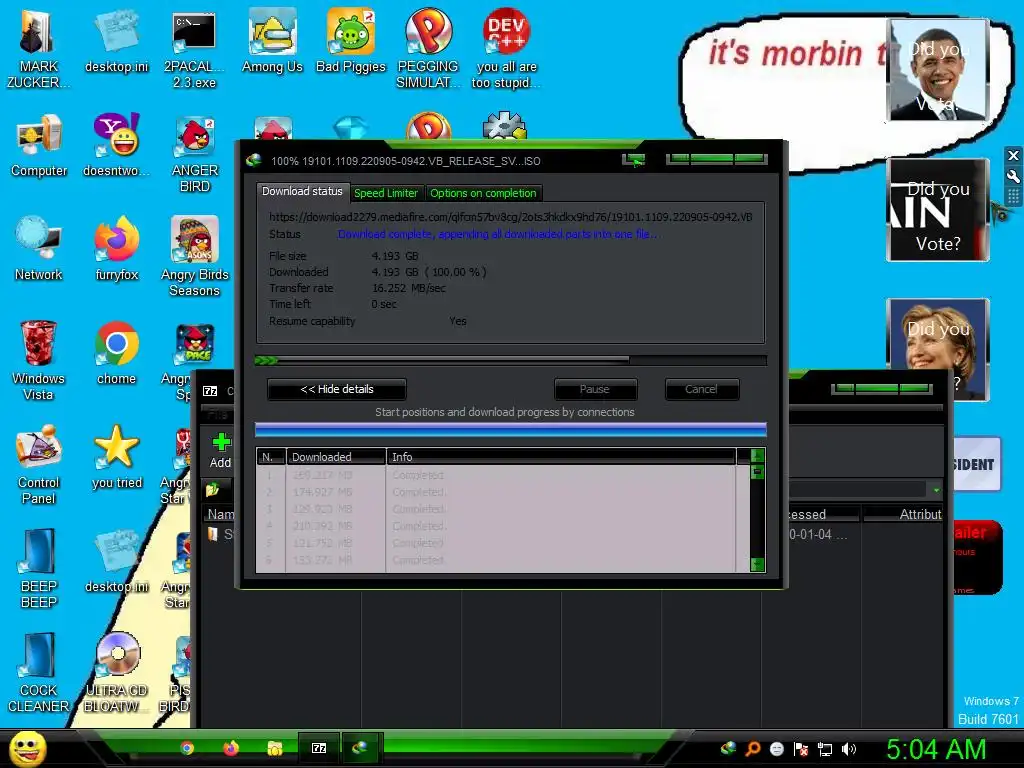Open the Explorer folder taskbar icon
This screenshot has width=1024, height=768.
274,748
